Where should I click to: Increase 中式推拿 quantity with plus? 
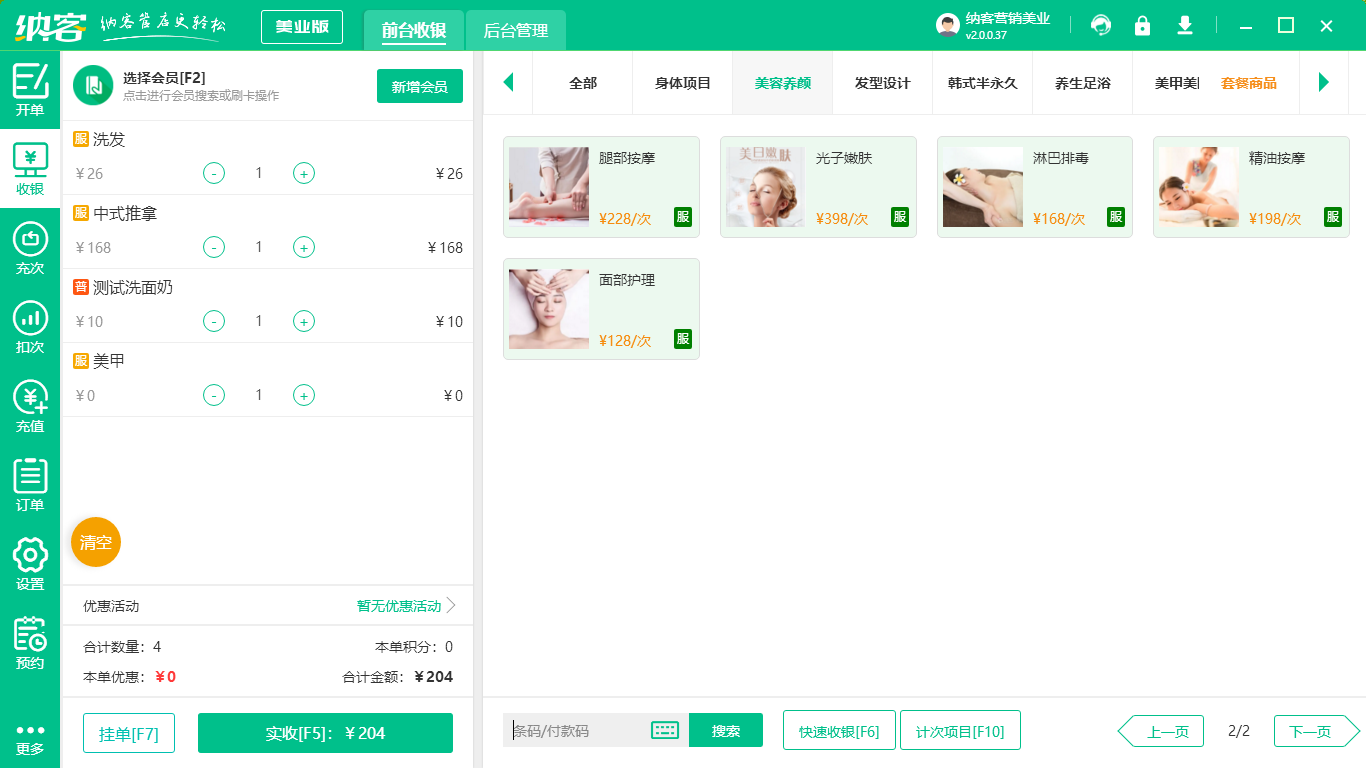303,247
